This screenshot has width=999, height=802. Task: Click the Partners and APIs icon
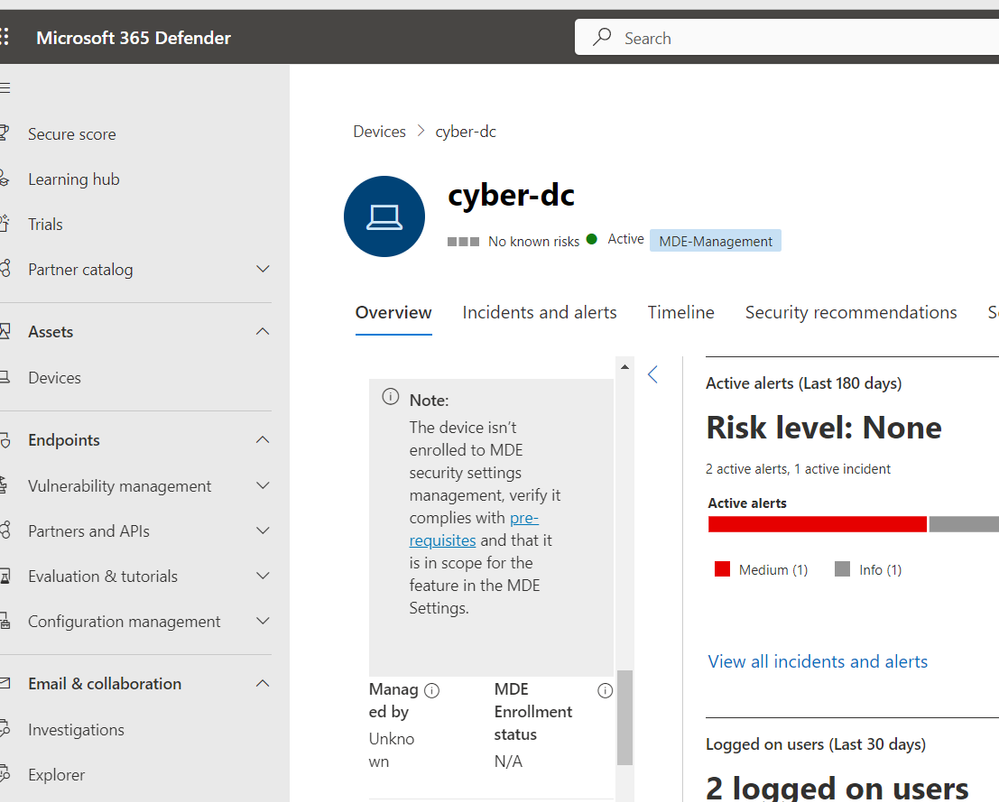[4, 531]
